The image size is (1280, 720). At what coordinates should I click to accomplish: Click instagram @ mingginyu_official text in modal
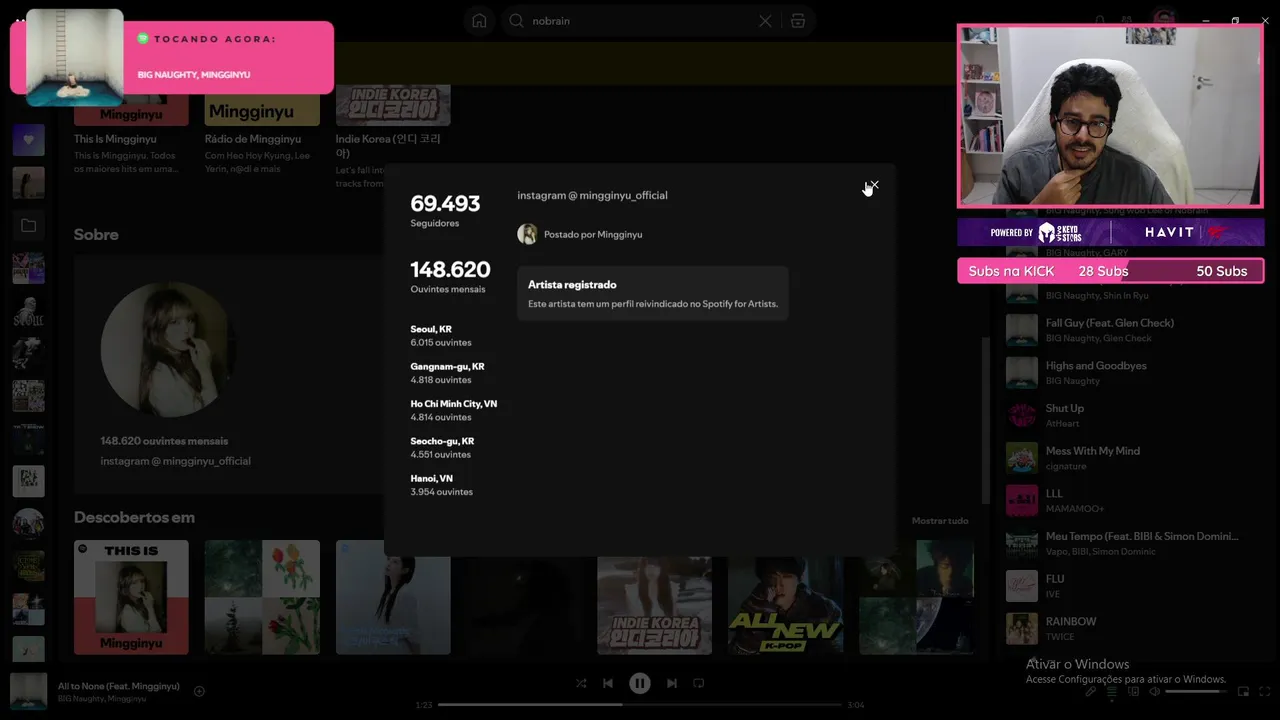[592, 195]
